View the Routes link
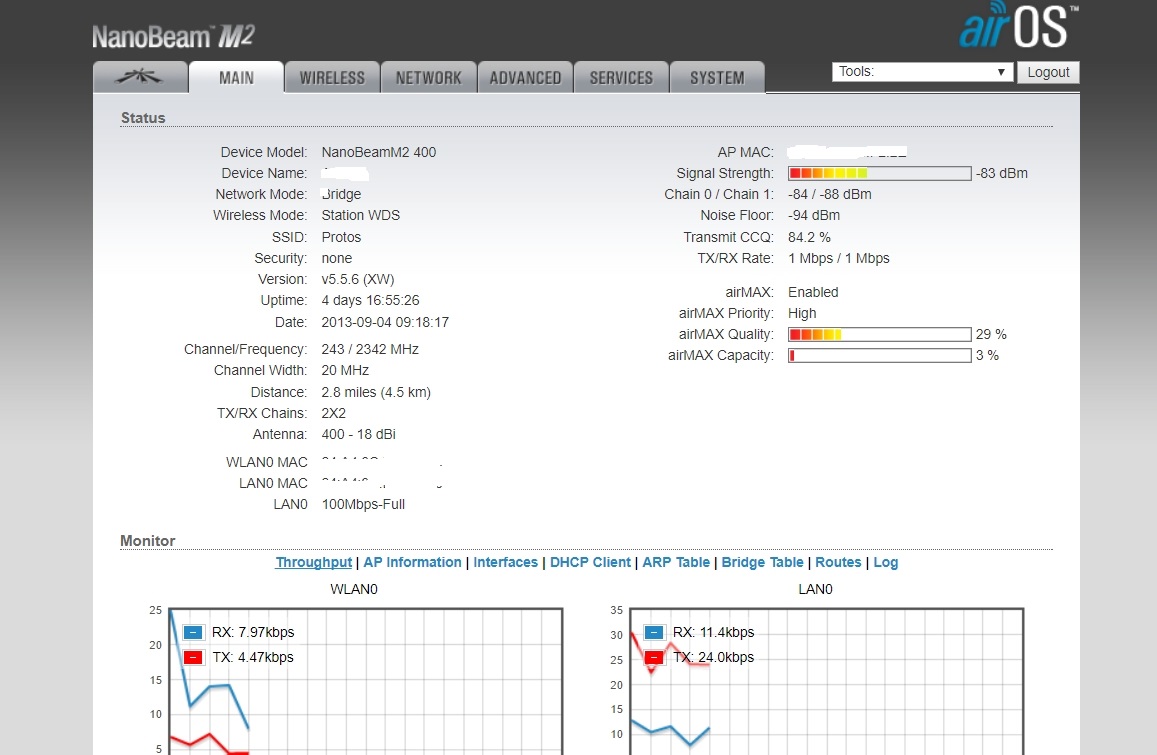This screenshot has height=755, width=1157. click(x=838, y=562)
